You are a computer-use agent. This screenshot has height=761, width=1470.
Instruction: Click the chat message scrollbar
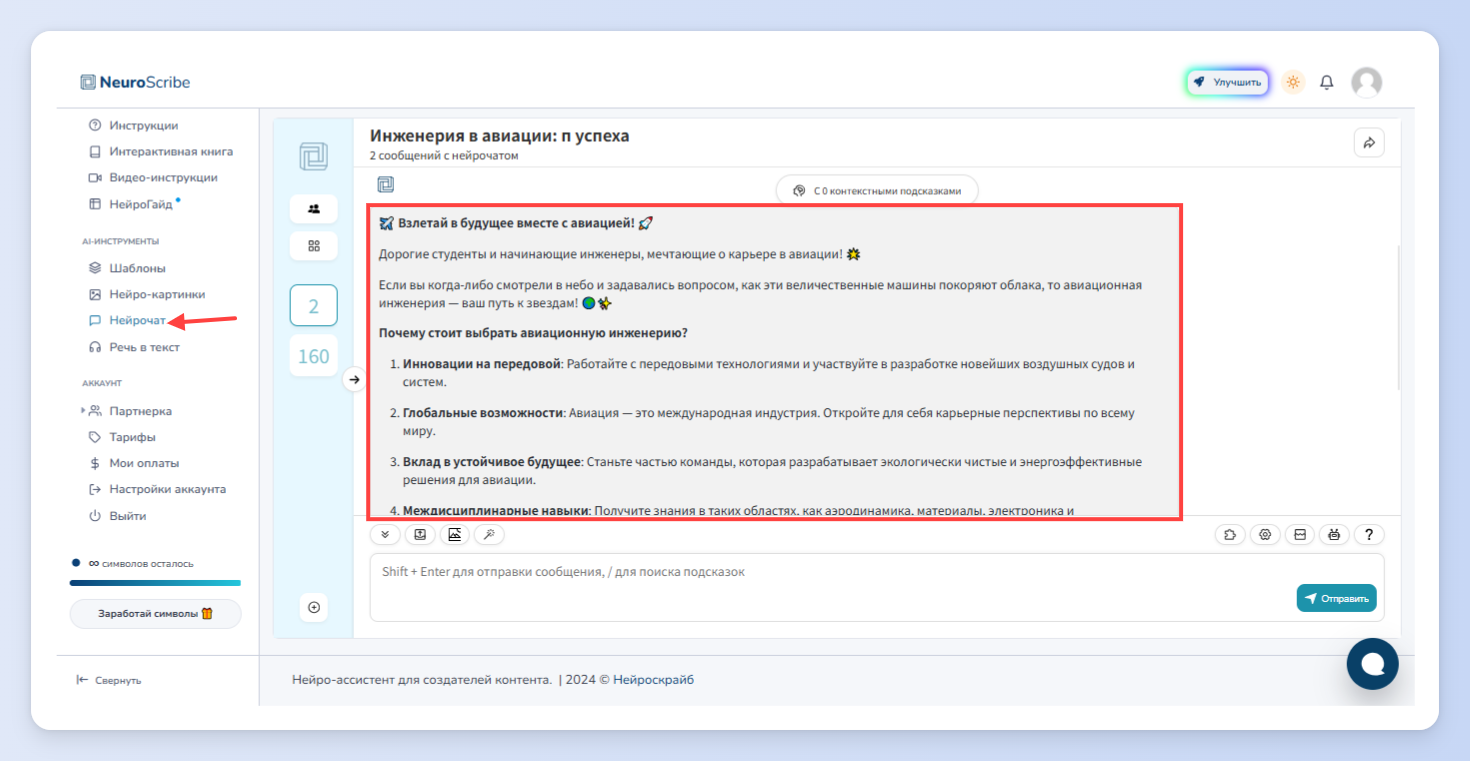[x=1398, y=318]
